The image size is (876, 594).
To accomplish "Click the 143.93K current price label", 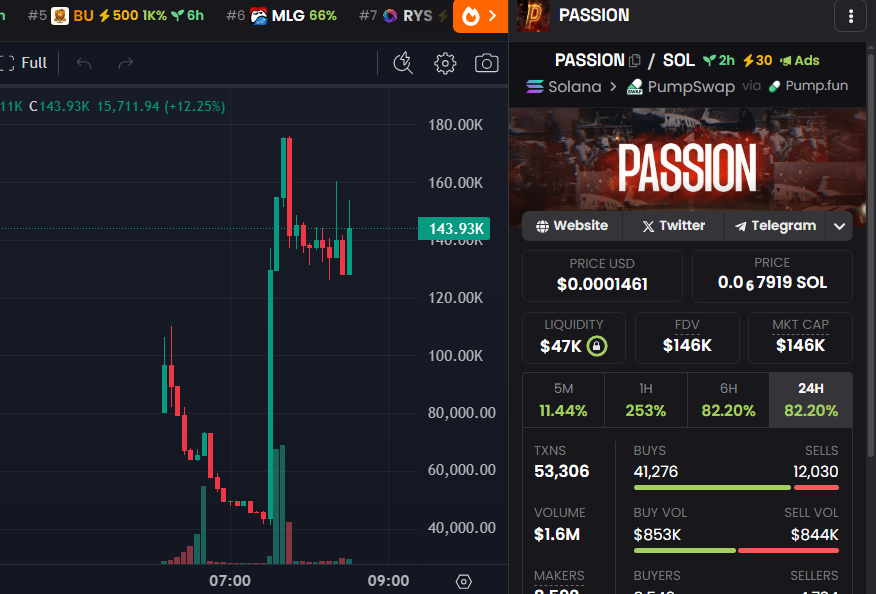I will 454,229.
